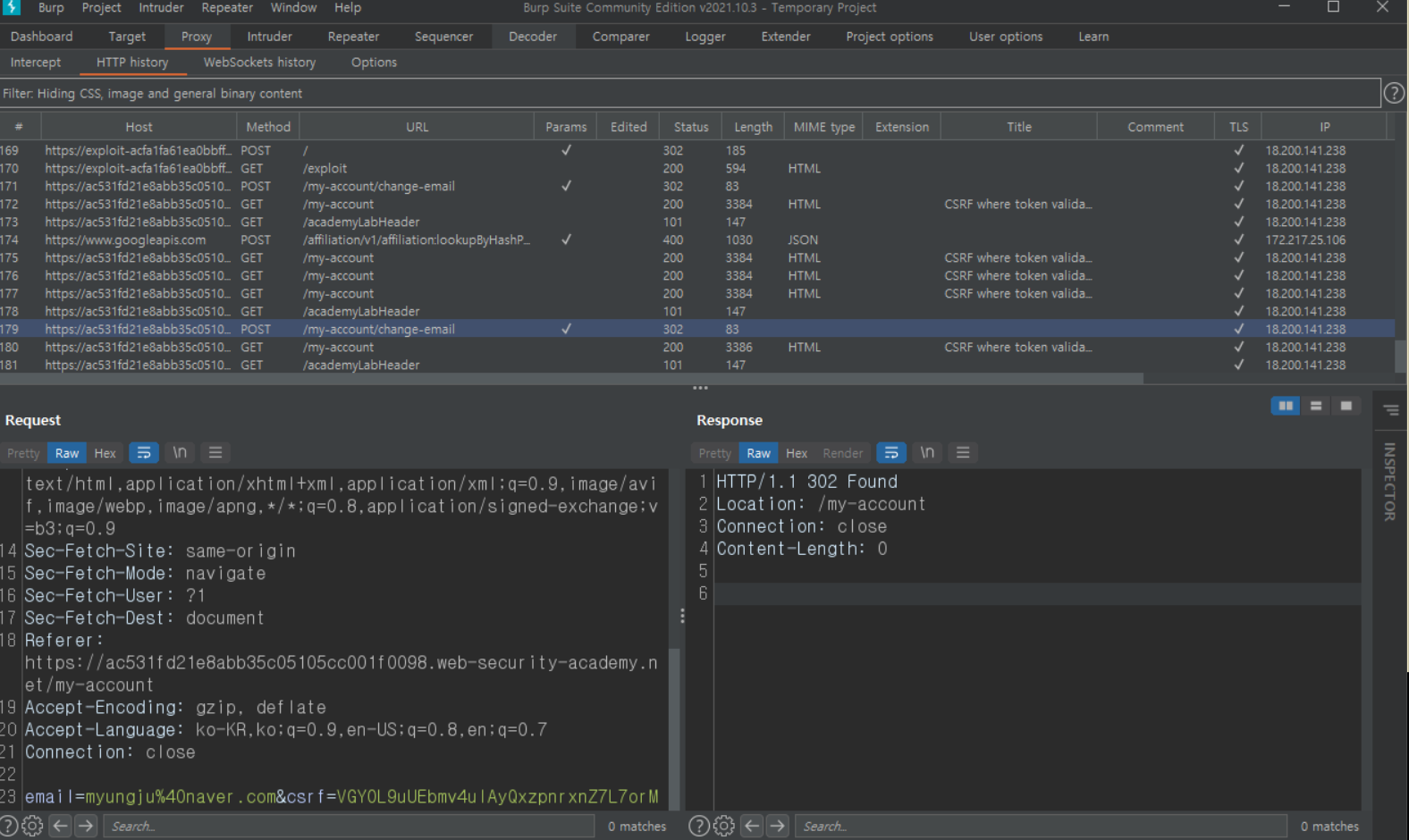The height and width of the screenshot is (840, 1409).
Task: Open Response search help icon
Action: coord(699,826)
